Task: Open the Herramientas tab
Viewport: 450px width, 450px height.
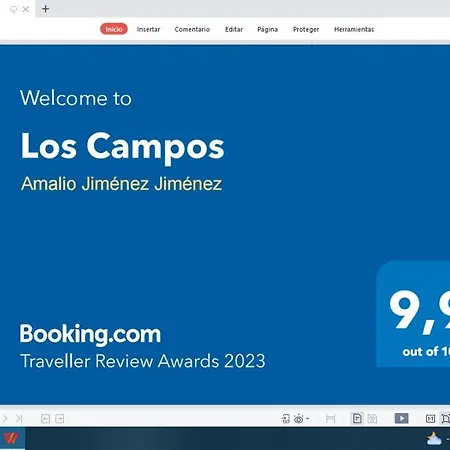Action: (x=354, y=29)
